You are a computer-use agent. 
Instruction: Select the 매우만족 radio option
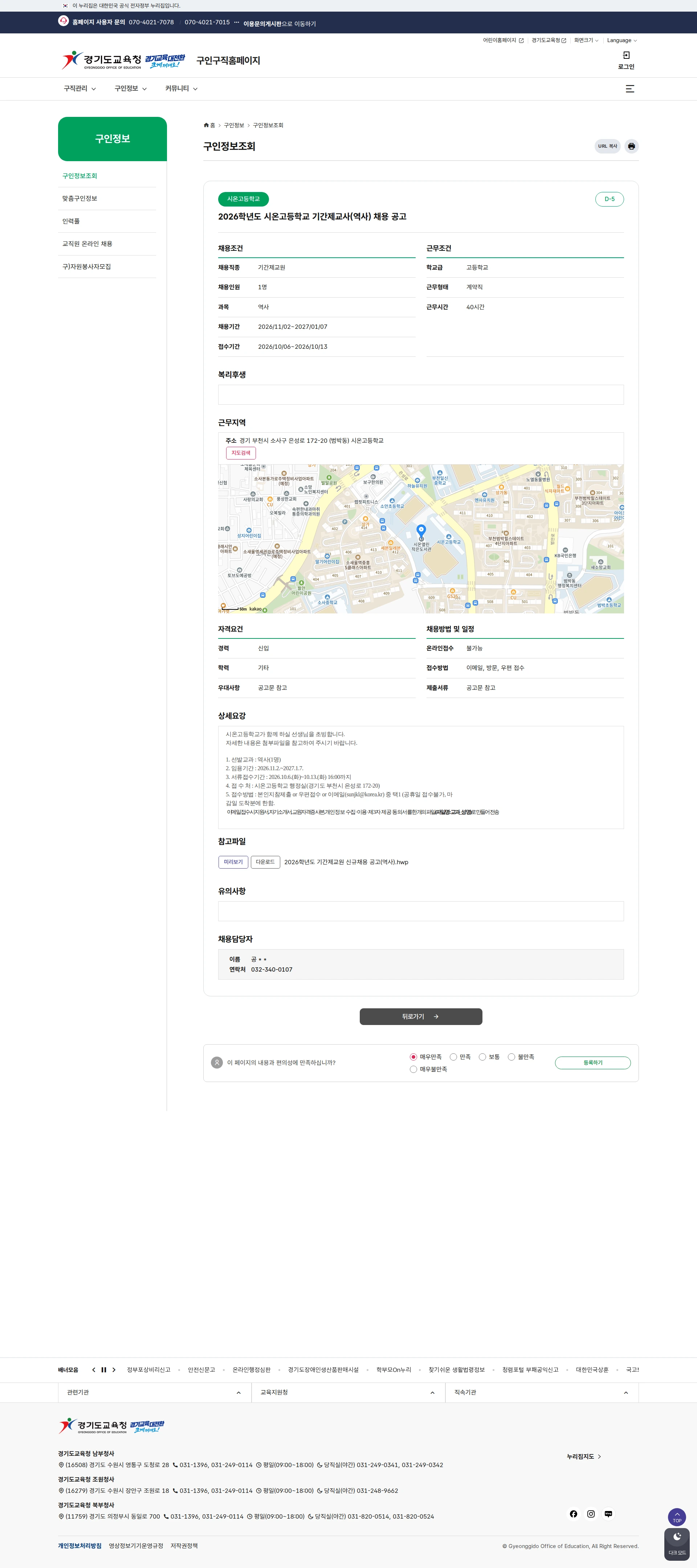coord(413,1057)
